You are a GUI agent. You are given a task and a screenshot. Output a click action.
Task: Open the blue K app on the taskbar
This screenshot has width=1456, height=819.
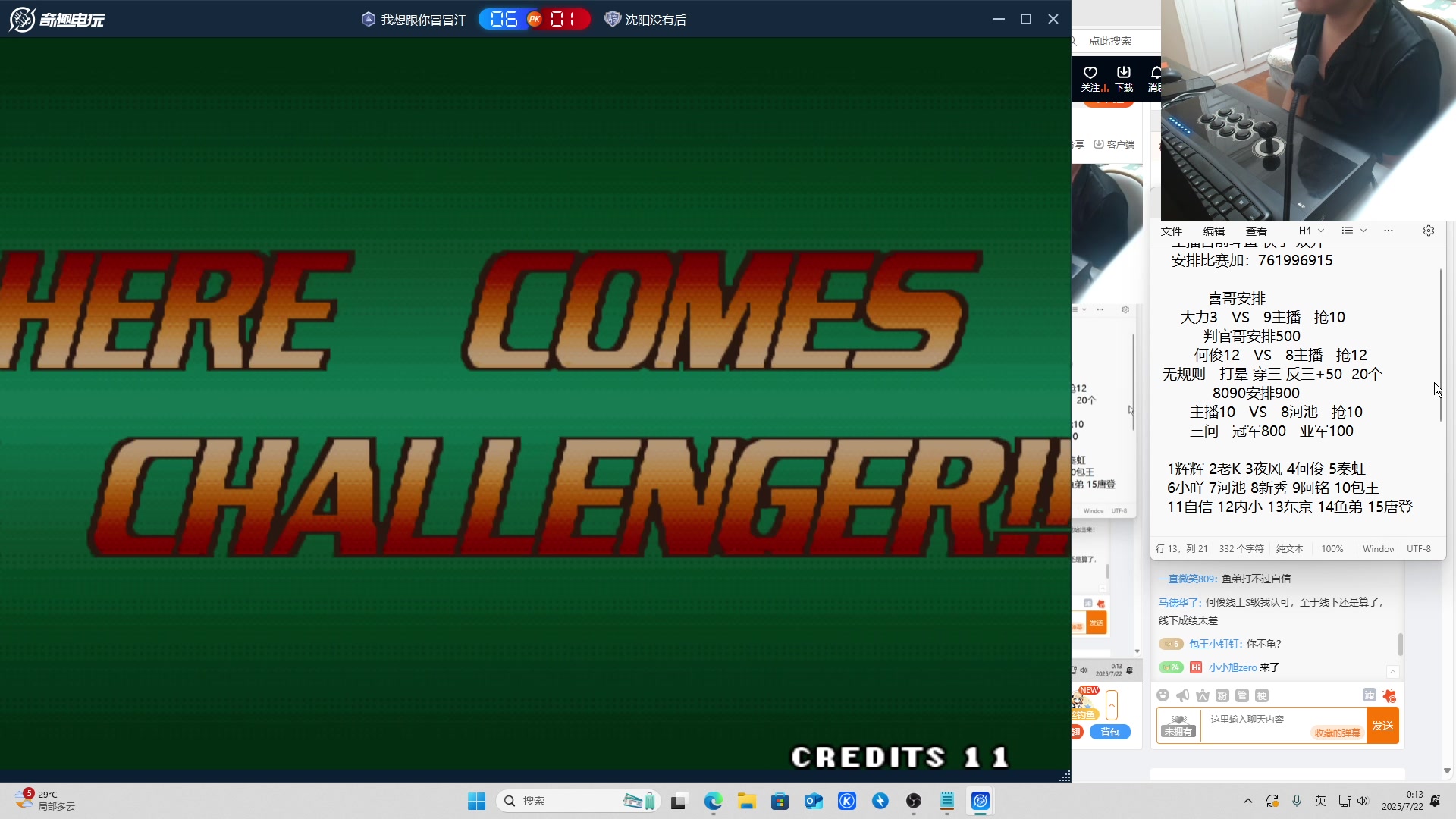pos(847,801)
